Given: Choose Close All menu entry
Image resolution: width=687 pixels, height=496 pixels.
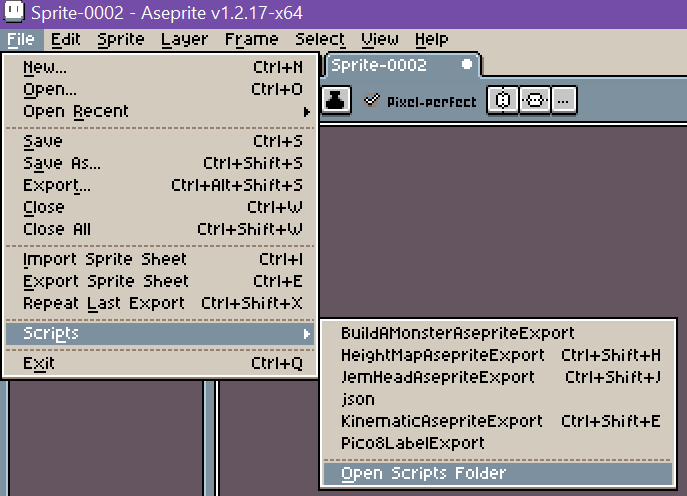Looking at the screenshot, I should (x=160, y=229).
